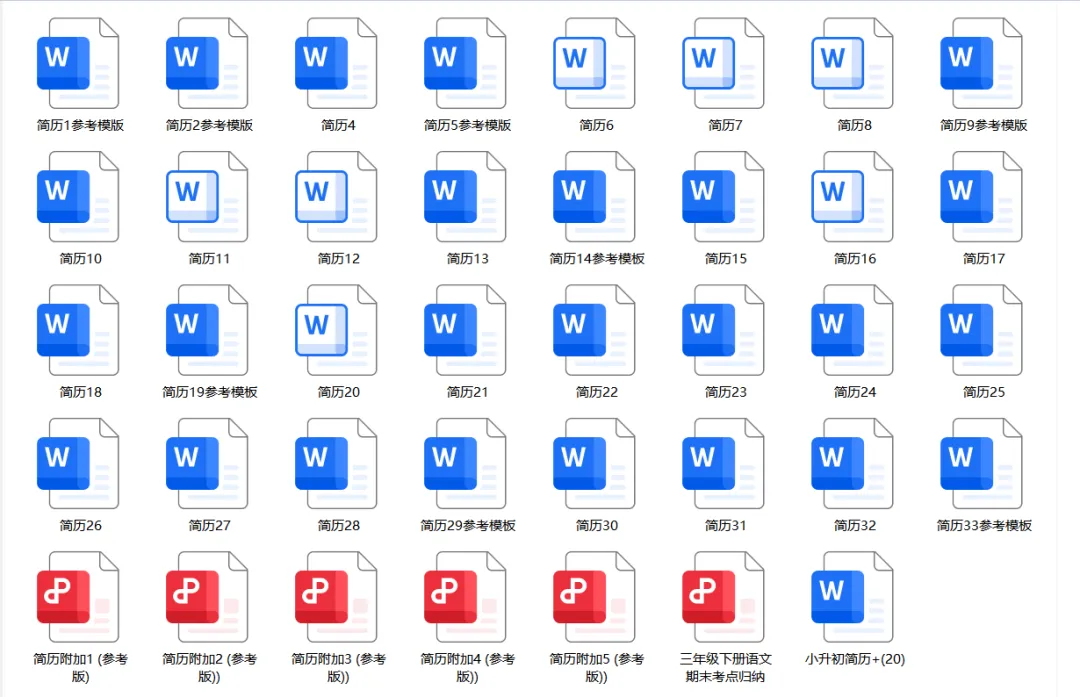Click the label 简历19参考模板
Screen dimensions: 1080x697
click(210, 393)
